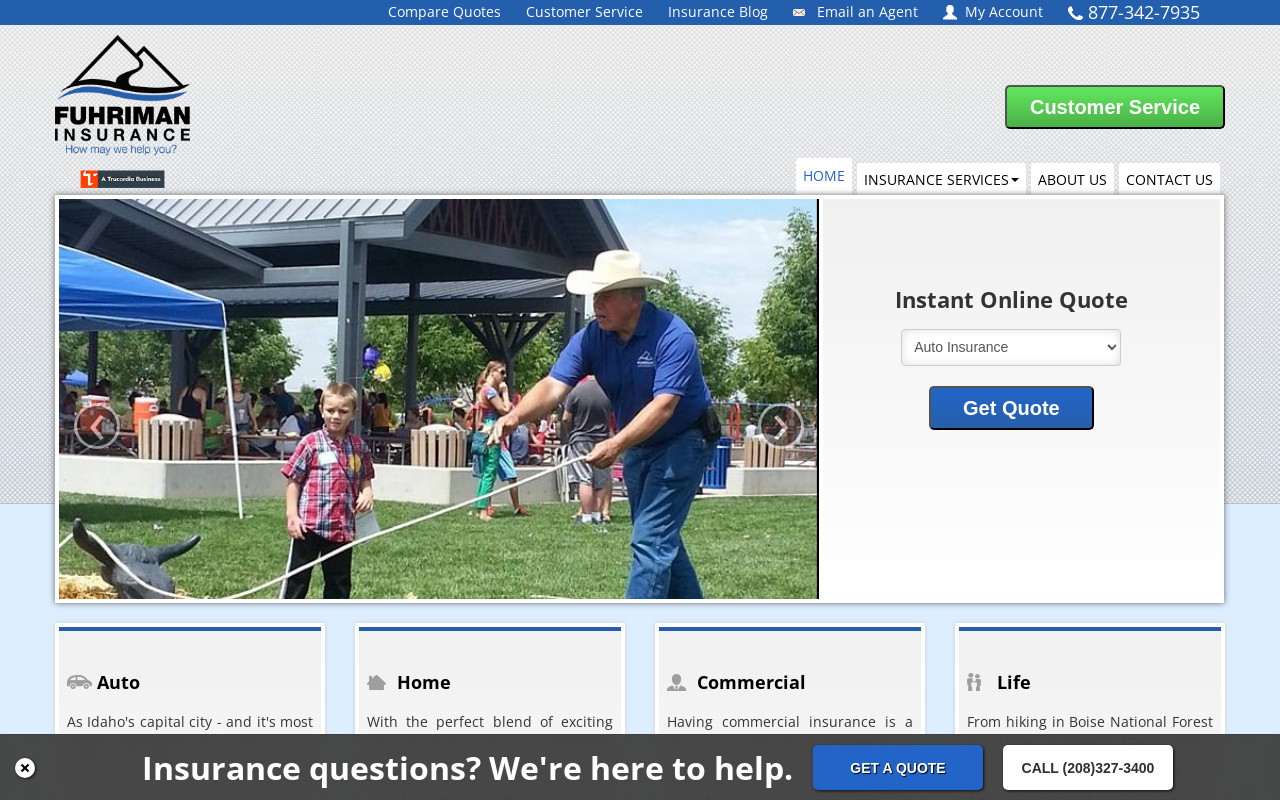
Task: Open the Commercial insurance heading
Action: (751, 682)
